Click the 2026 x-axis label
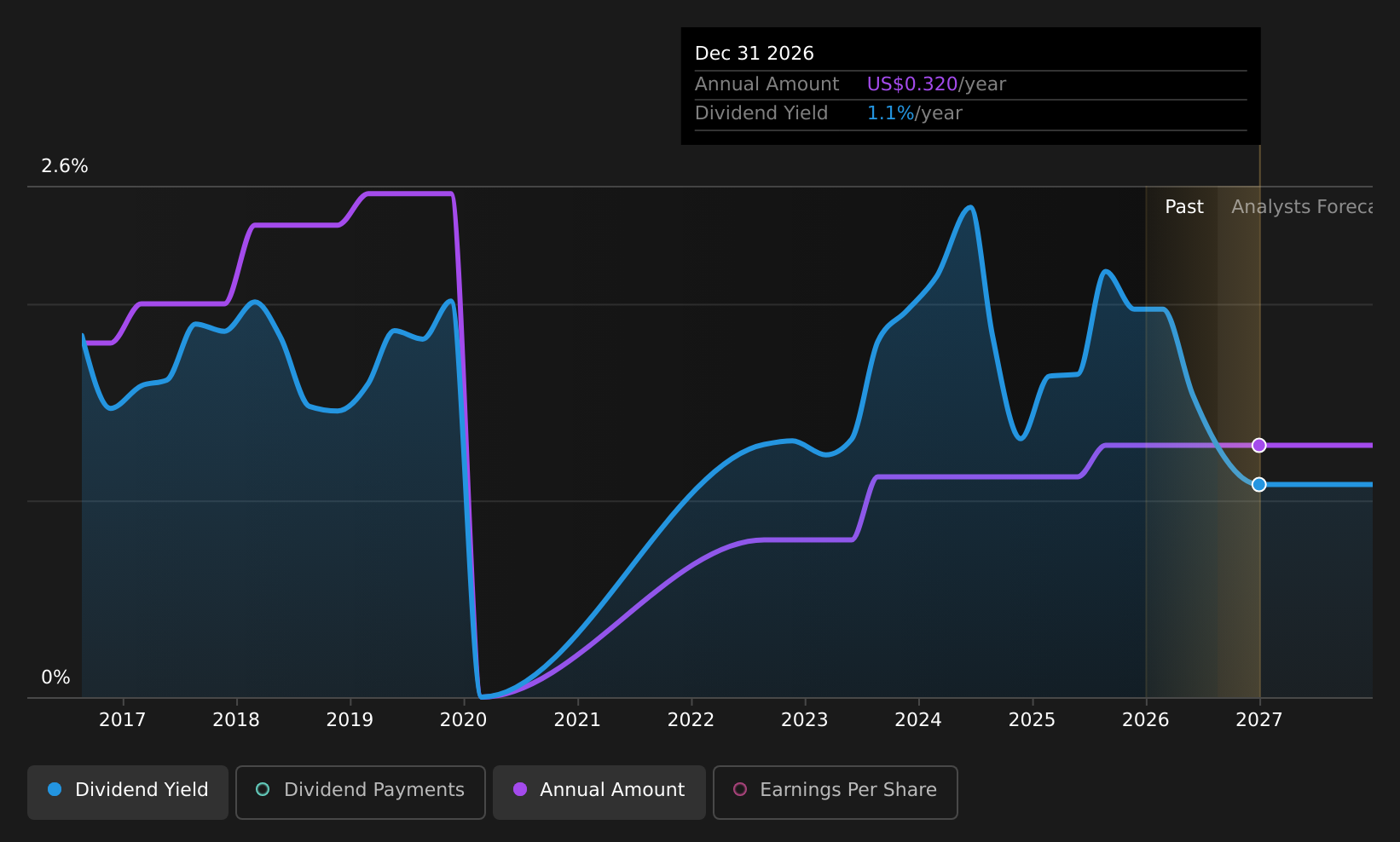The height and width of the screenshot is (842, 1400). (1146, 720)
